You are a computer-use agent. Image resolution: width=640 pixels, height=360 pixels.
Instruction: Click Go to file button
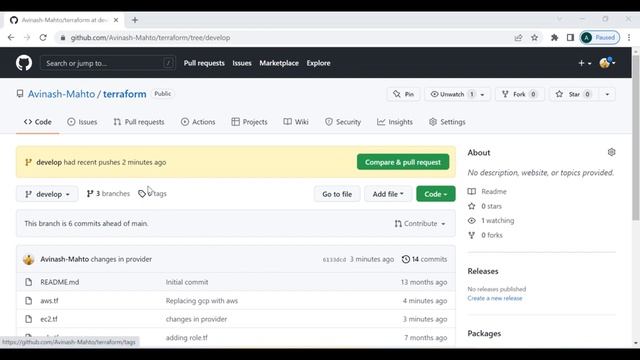click(x=337, y=194)
